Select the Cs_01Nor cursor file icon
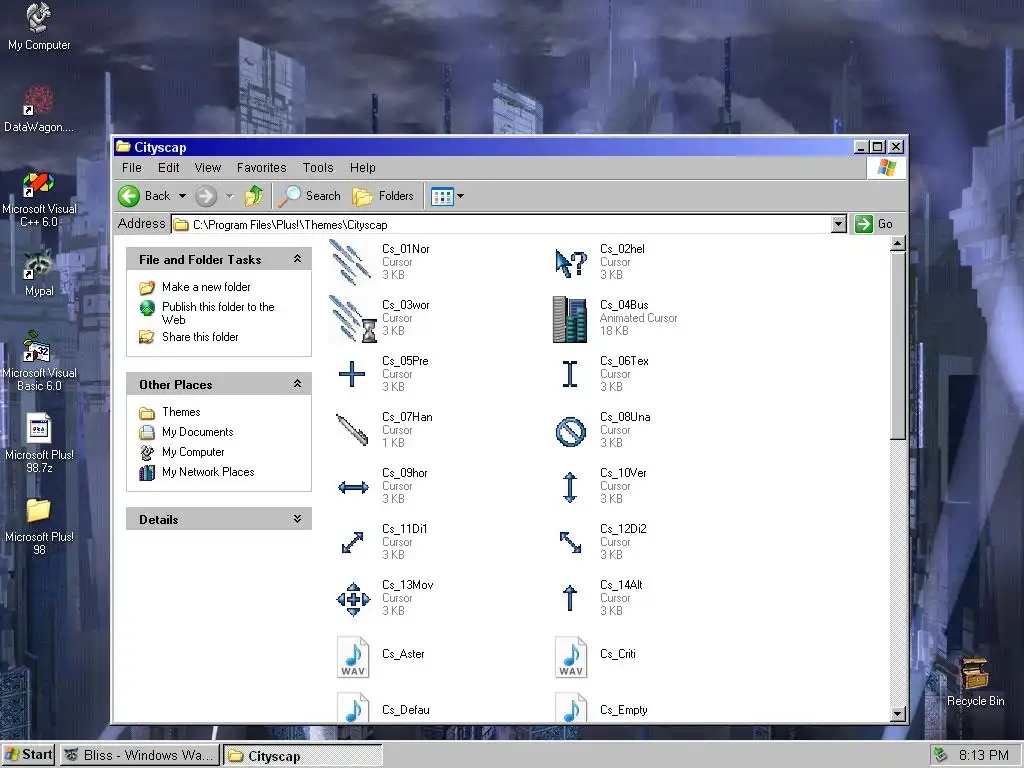This screenshot has height=768, width=1024. pyautogui.click(x=351, y=262)
